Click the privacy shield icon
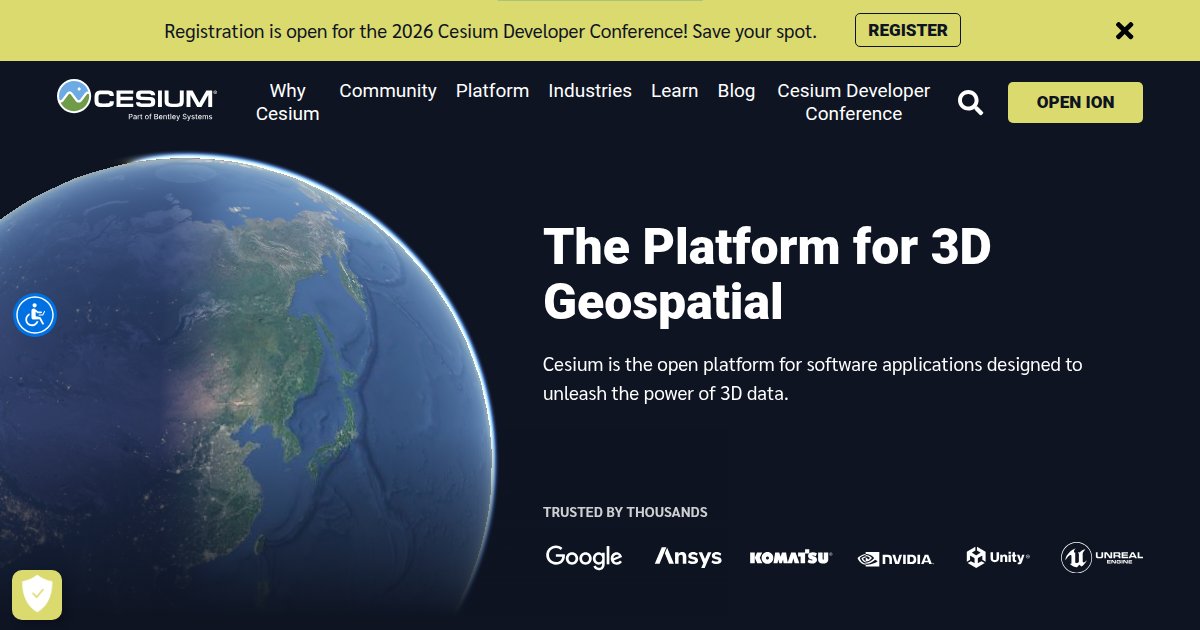This screenshot has width=1200, height=630. point(37,595)
